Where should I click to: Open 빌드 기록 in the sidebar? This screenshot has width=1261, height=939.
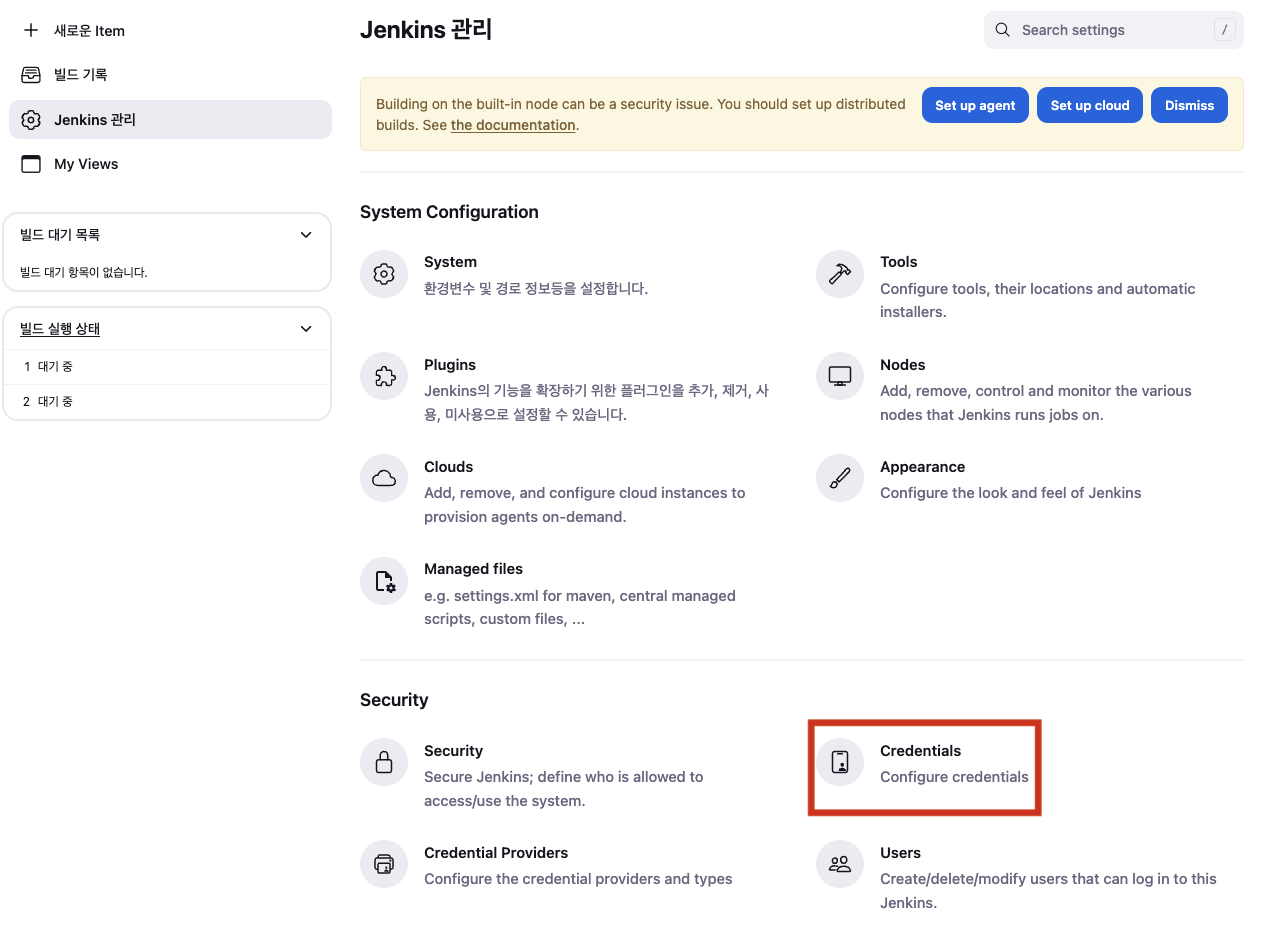click(x=170, y=75)
